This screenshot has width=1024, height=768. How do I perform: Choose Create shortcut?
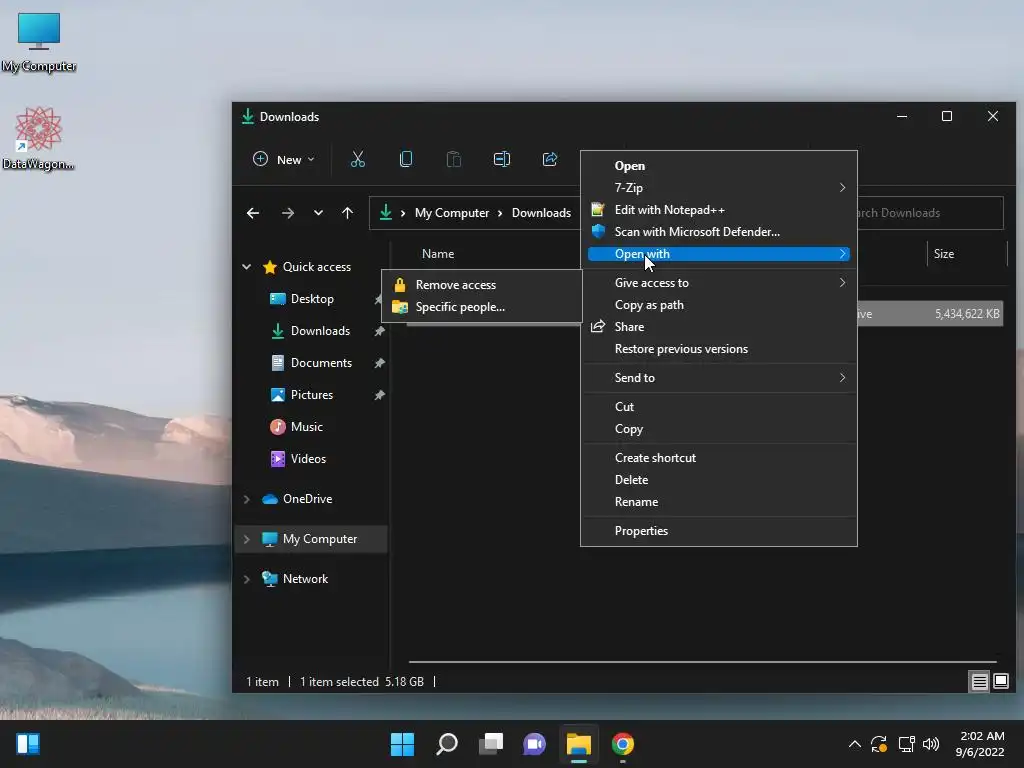(x=718, y=458)
